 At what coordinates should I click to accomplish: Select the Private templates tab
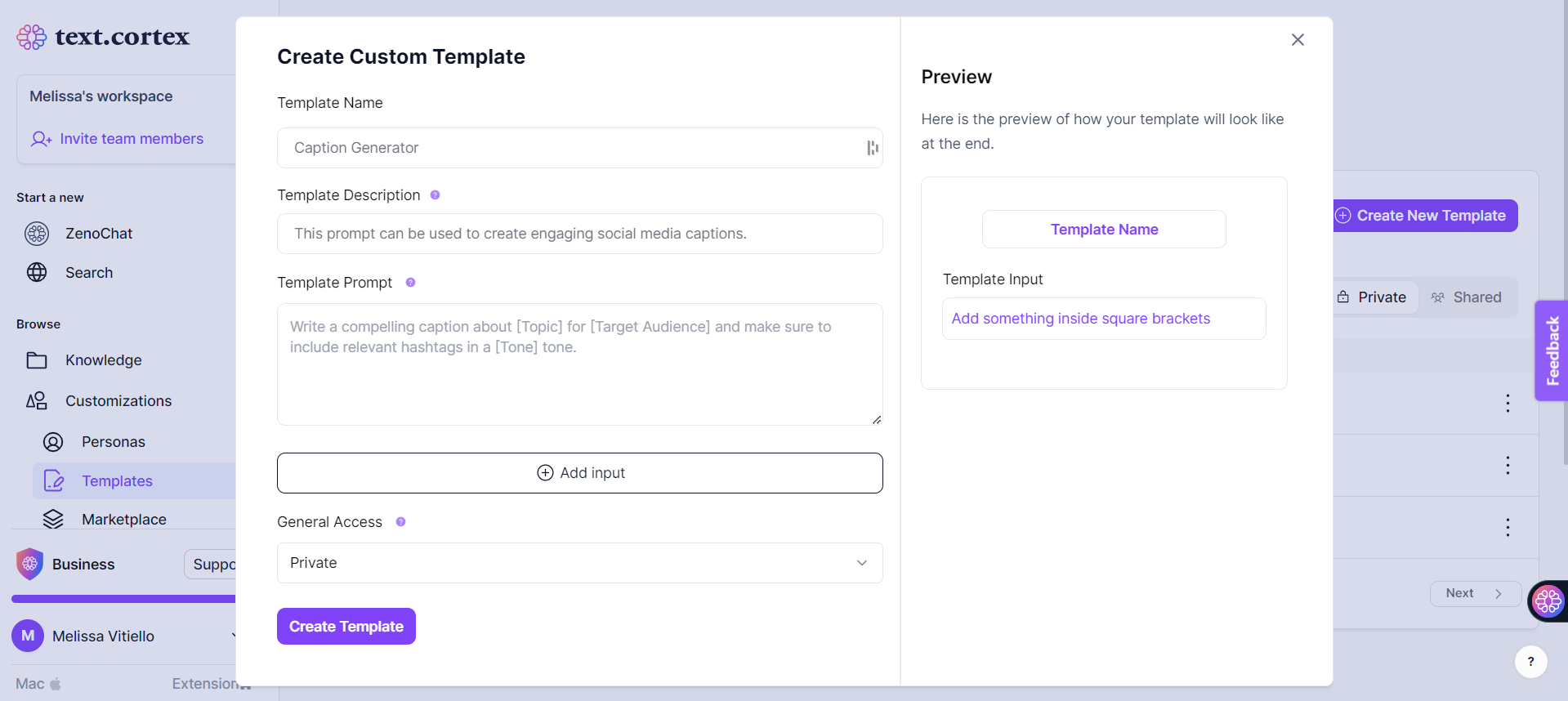[x=1373, y=297]
